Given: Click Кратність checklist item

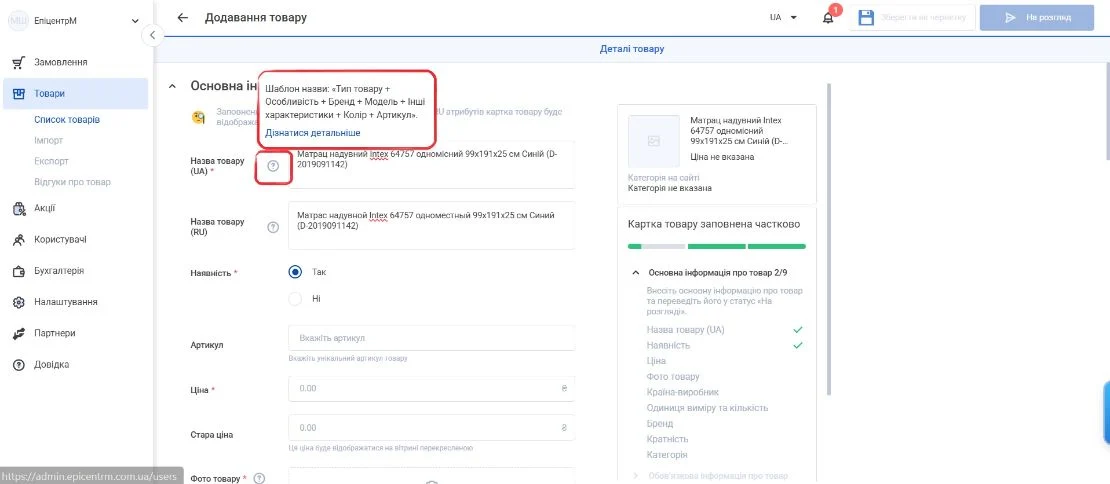Looking at the screenshot, I should (667, 439).
